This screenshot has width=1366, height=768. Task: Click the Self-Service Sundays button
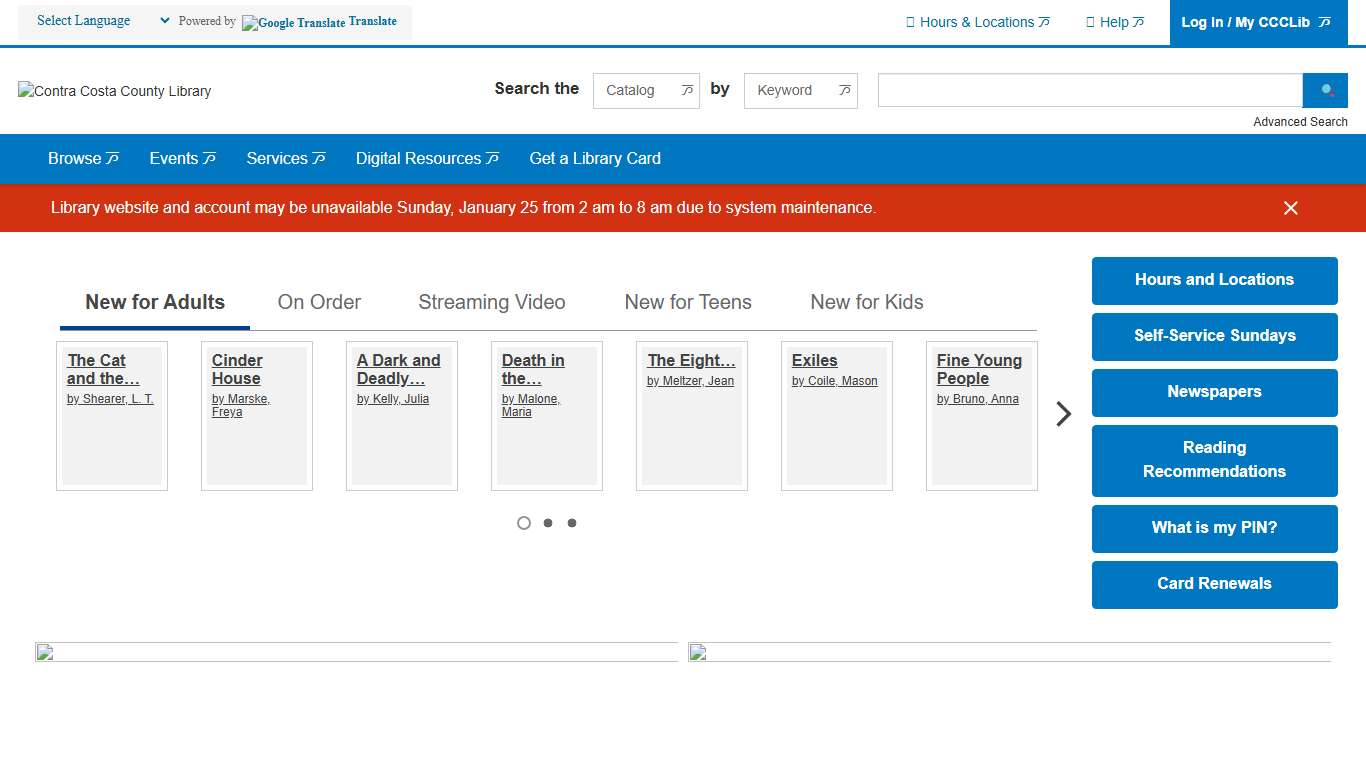tap(1214, 336)
